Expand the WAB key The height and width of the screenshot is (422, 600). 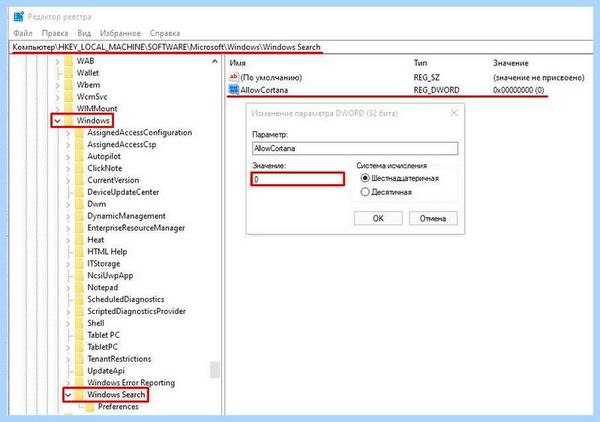click(x=57, y=61)
